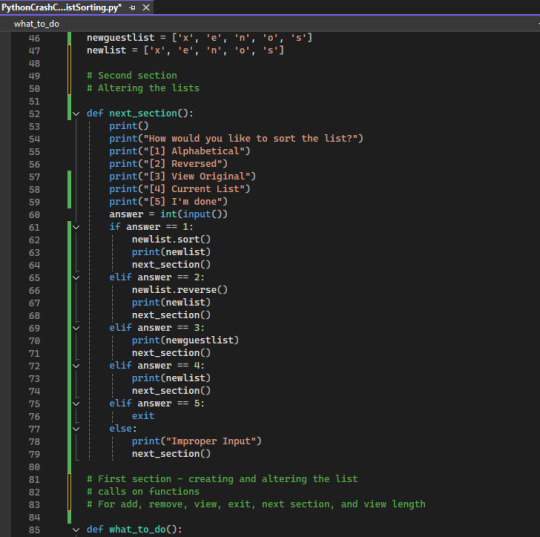
Task: Collapse the 'elif answer == 5' block
Action: tap(76, 404)
